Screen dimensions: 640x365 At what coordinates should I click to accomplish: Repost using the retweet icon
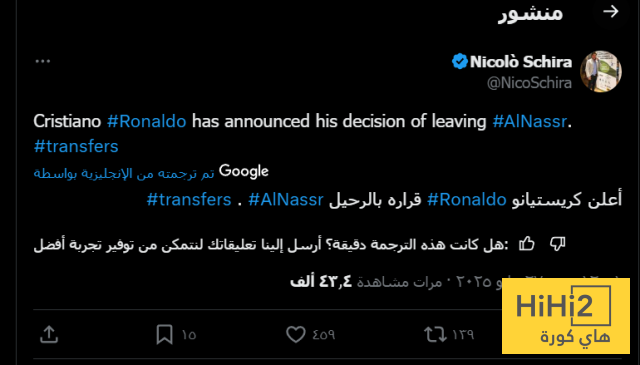[435, 334]
